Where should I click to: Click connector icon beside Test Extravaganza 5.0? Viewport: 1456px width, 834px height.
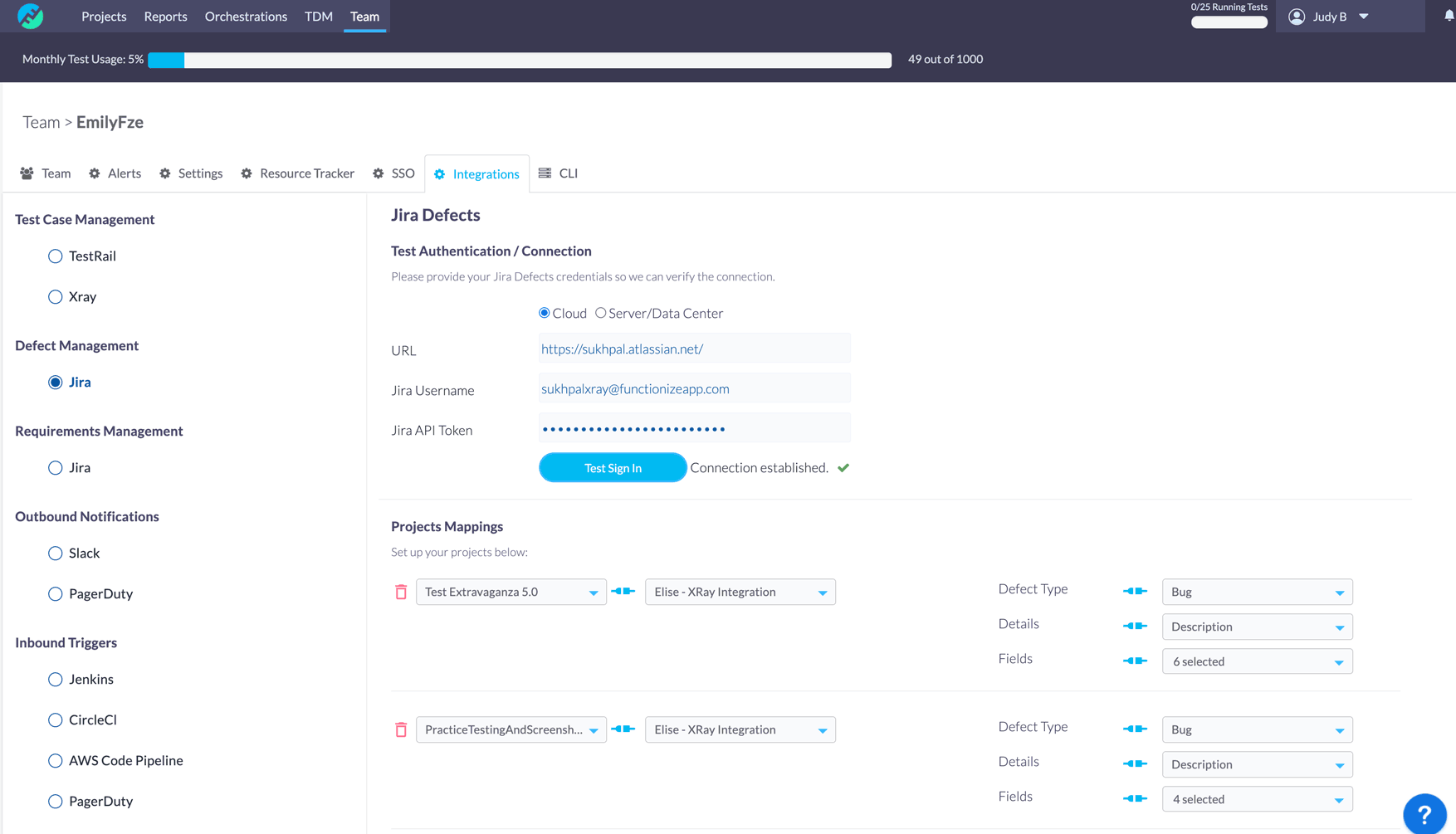click(x=623, y=591)
